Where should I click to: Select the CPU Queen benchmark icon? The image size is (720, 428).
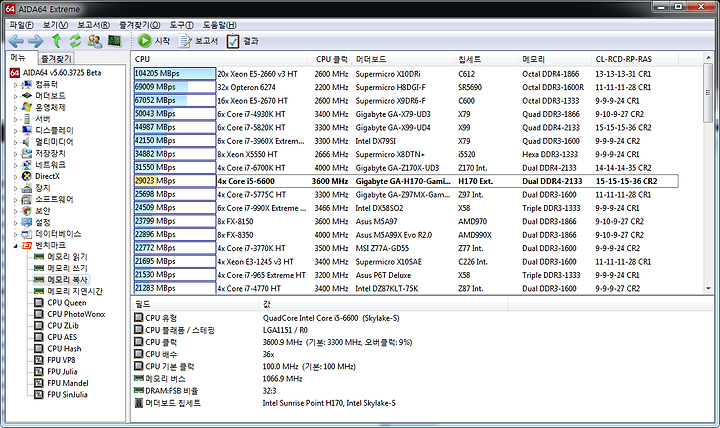(39, 303)
